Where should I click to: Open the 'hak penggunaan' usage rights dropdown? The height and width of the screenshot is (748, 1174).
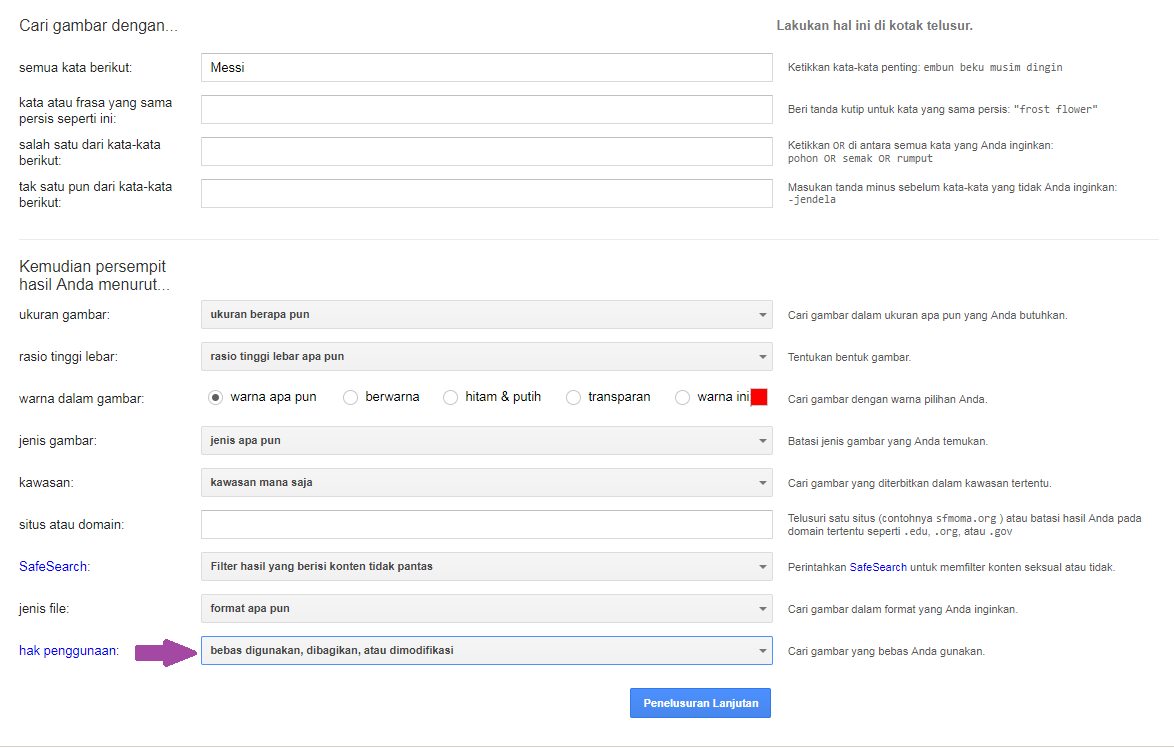(x=486, y=650)
